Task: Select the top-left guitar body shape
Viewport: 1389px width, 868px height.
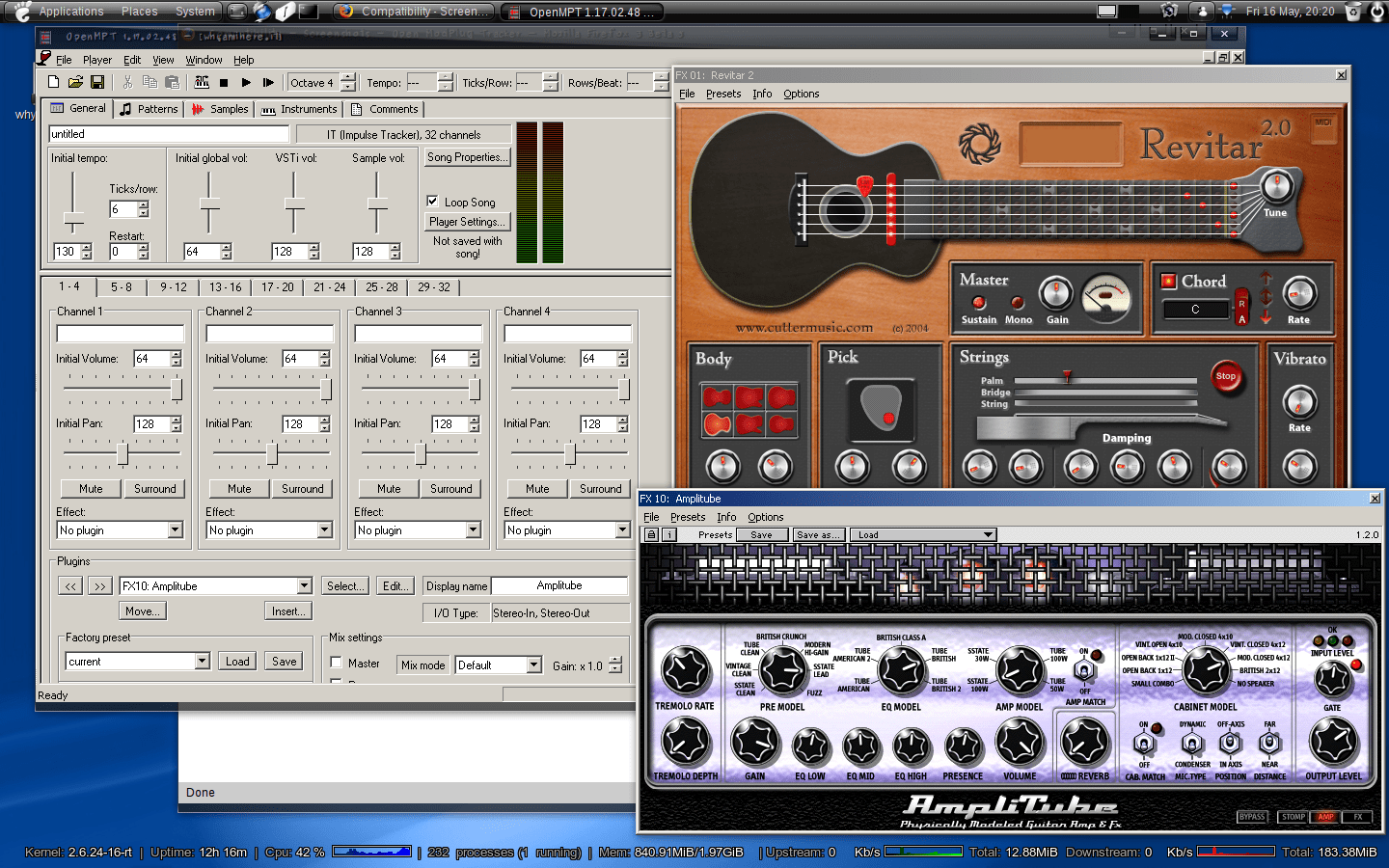Action: (717, 396)
